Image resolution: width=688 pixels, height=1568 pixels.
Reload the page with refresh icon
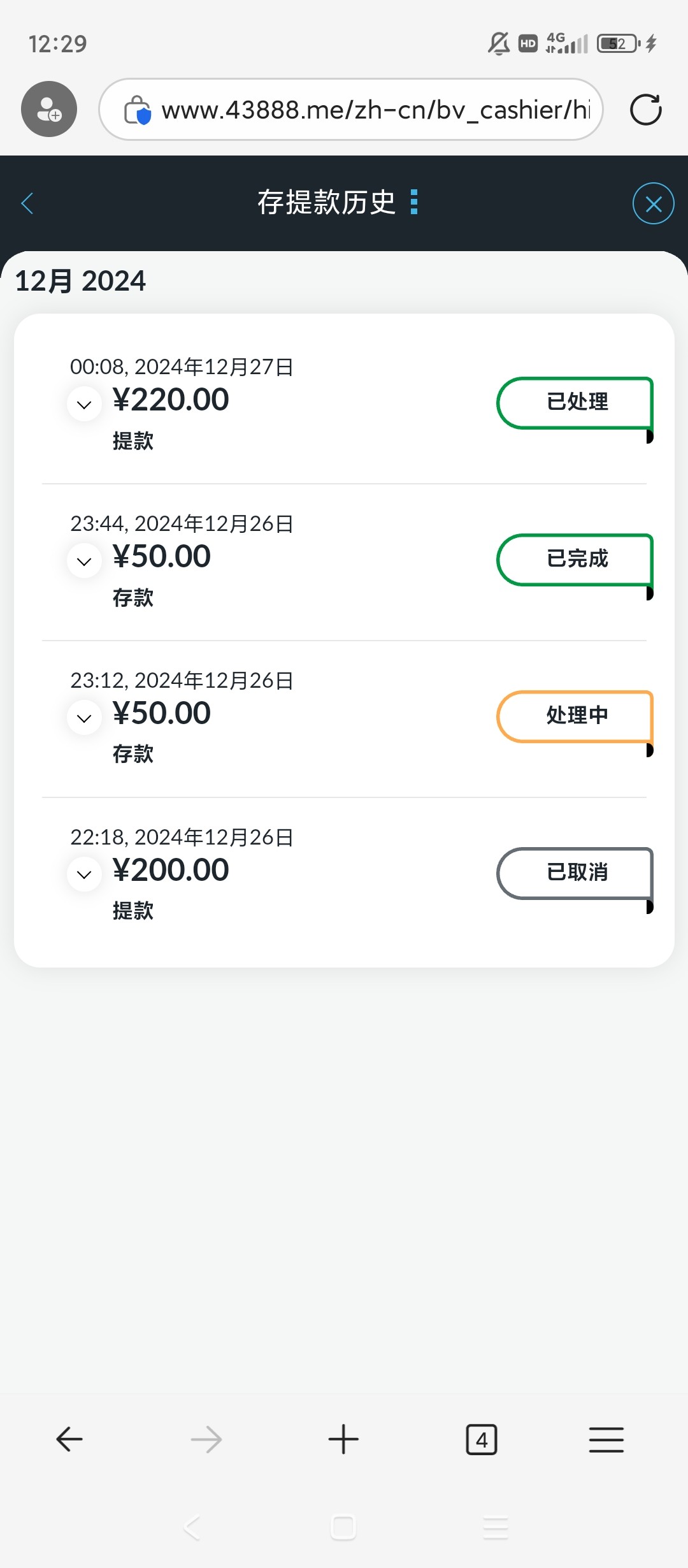pyautogui.click(x=645, y=110)
